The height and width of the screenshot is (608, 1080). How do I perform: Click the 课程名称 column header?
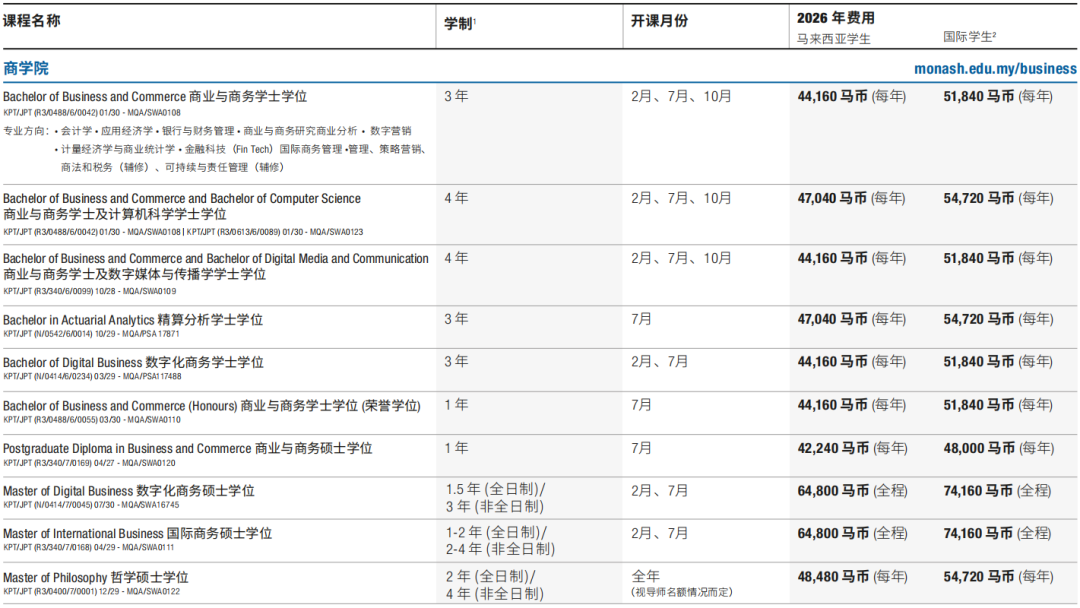32,21
